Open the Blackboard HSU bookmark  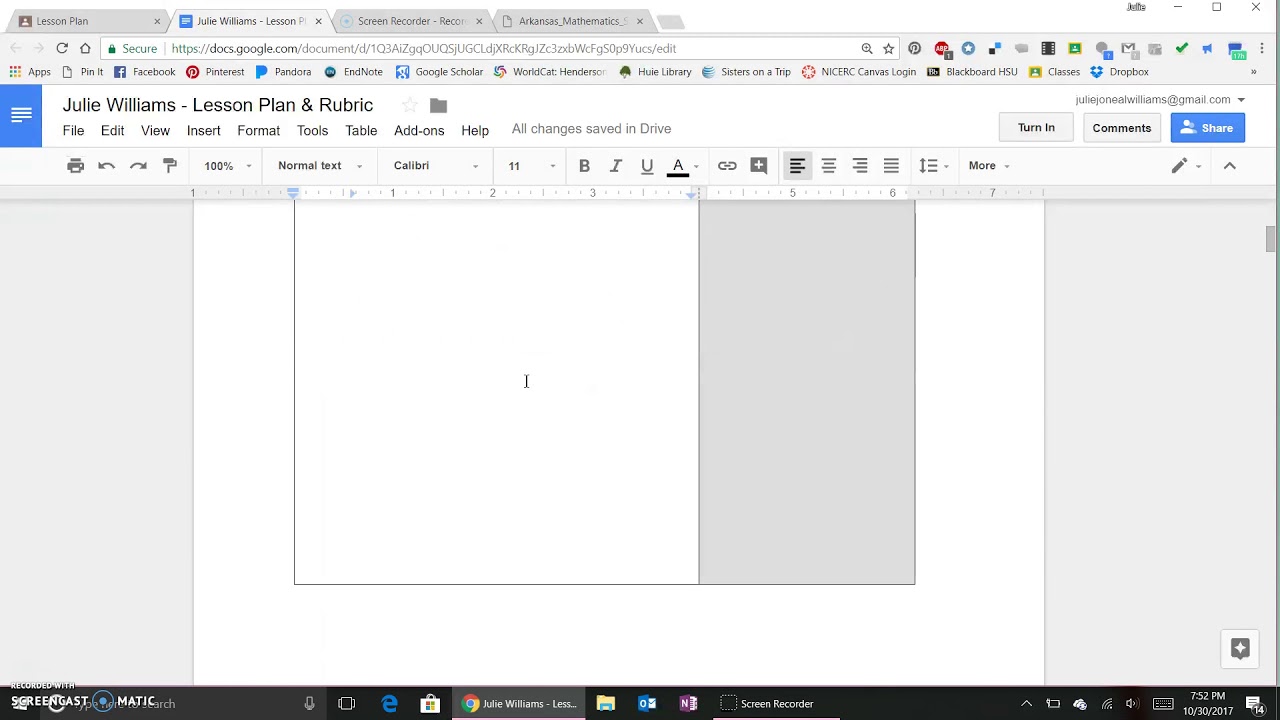pos(972,72)
